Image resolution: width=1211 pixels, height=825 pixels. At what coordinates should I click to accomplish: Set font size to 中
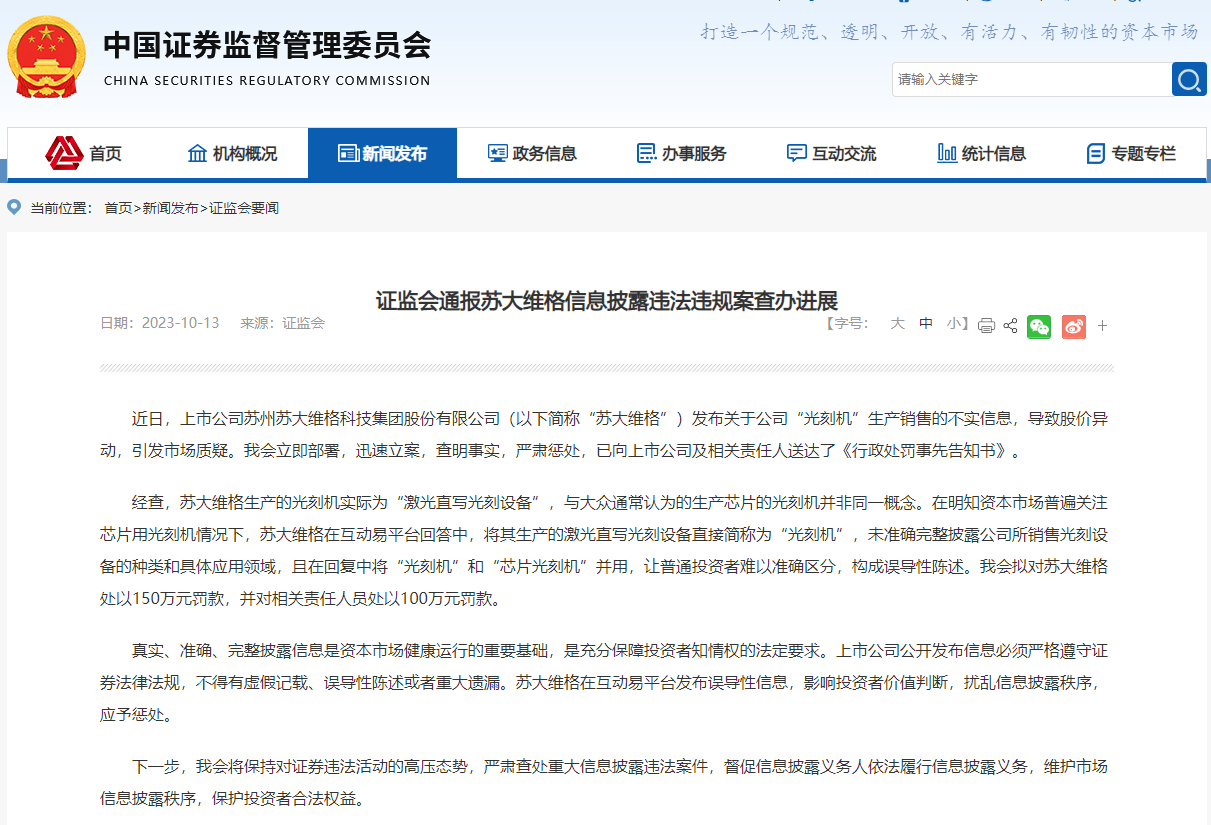pos(926,324)
